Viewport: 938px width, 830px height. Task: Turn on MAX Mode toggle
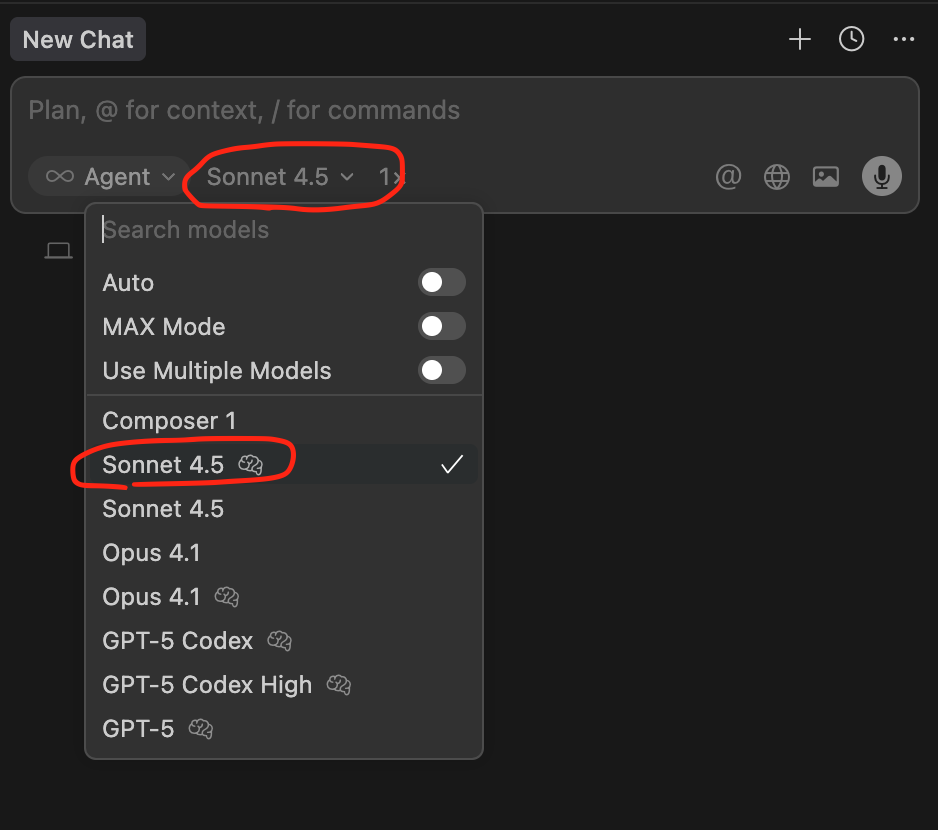[441, 327]
